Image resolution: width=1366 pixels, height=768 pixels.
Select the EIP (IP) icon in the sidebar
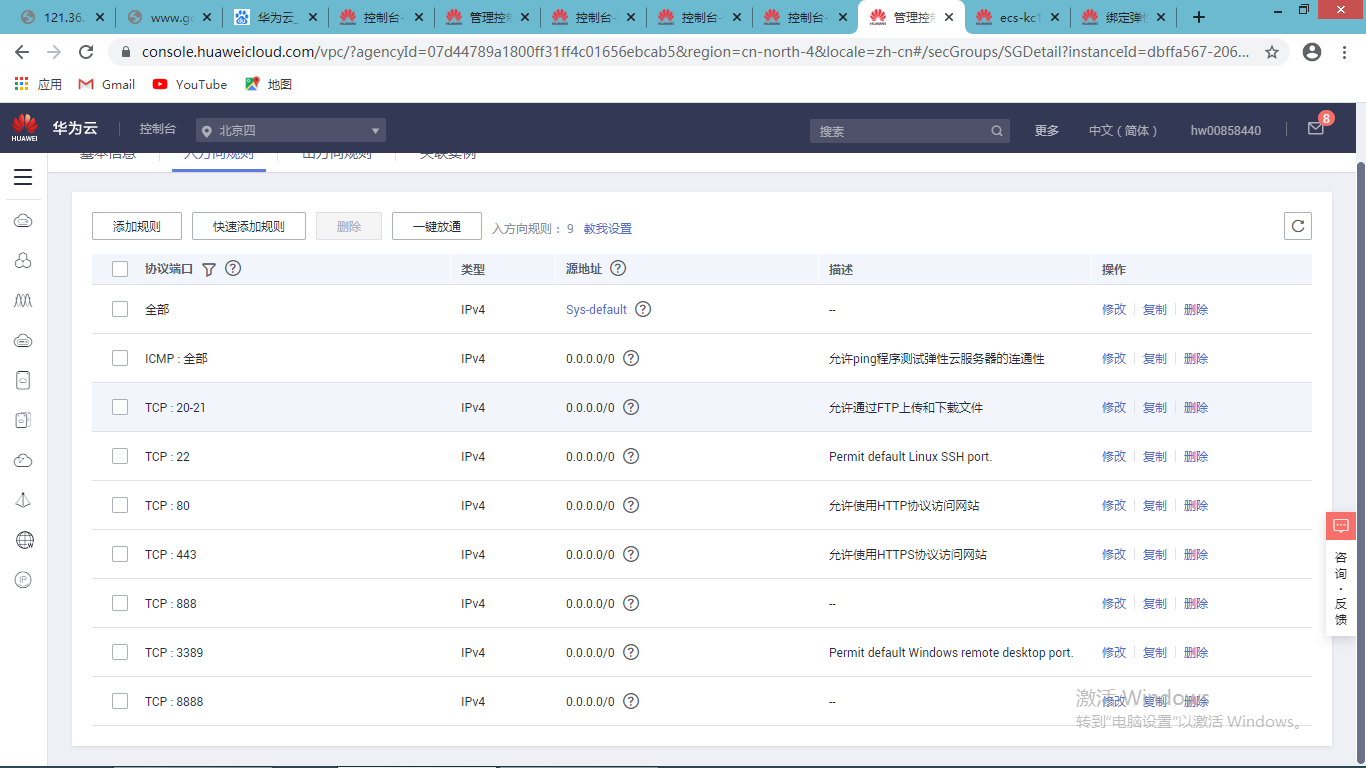click(22, 579)
